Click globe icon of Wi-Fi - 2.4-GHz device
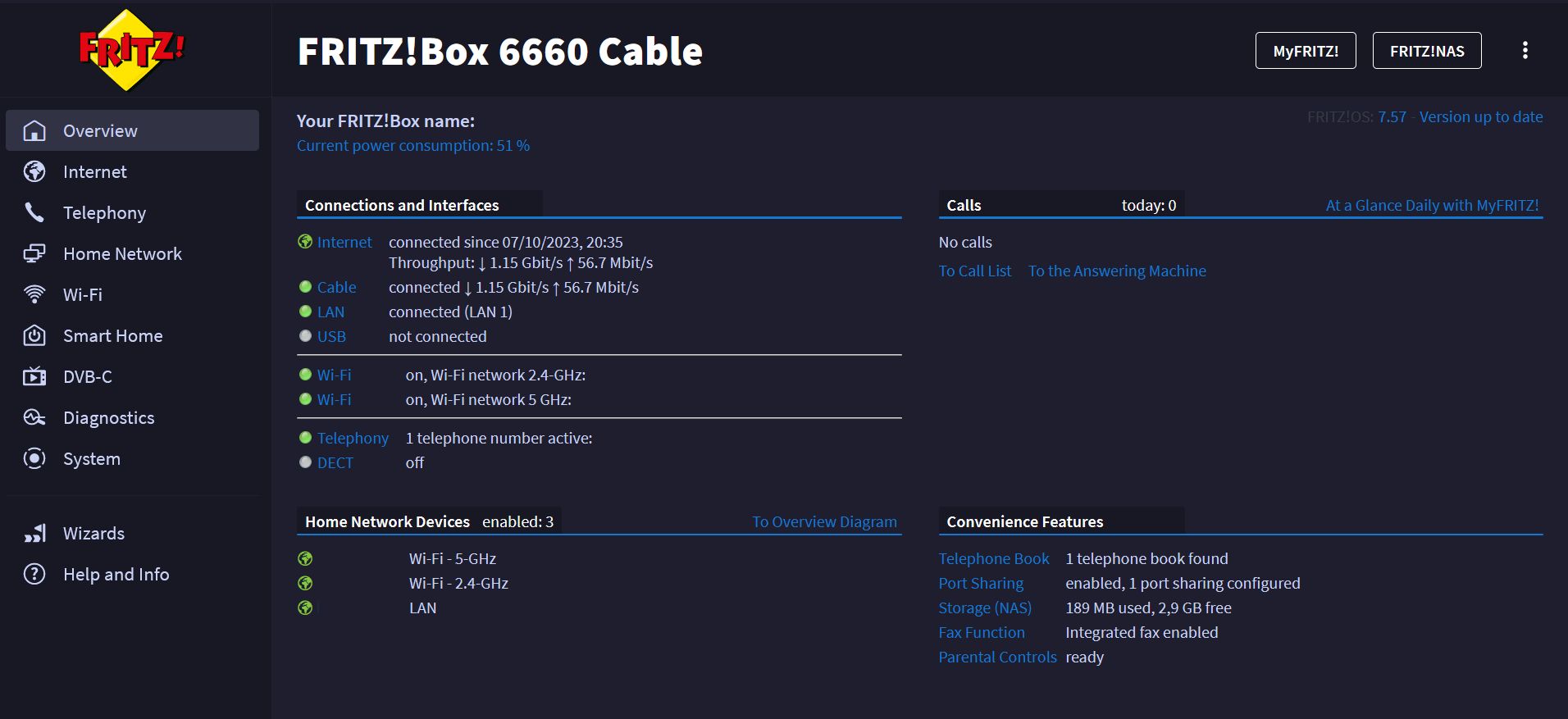Image resolution: width=1568 pixels, height=719 pixels. click(305, 583)
